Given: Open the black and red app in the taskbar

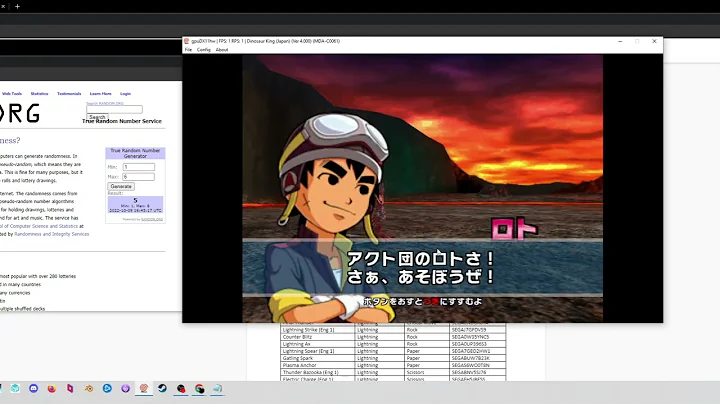Looking at the screenshot, I should click(x=181, y=388).
